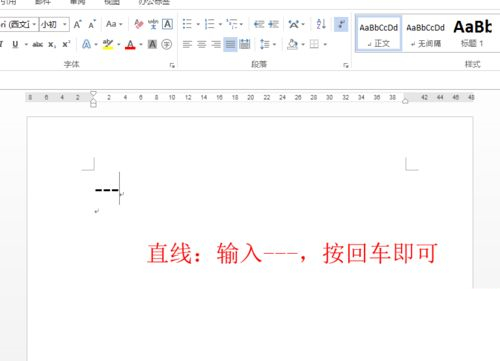Click first line indent ruler marker
500x361 pixels.
(x=93, y=93)
